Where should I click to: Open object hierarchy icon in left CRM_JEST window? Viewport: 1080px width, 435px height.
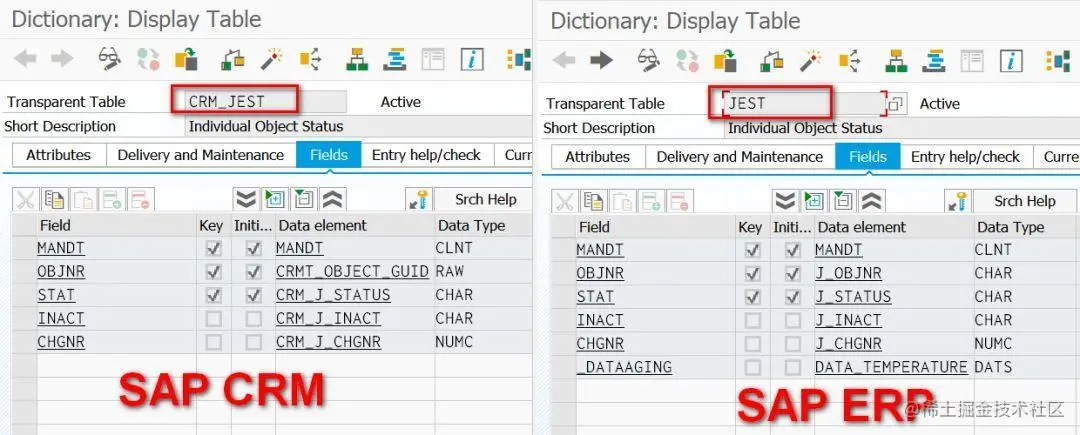357,59
